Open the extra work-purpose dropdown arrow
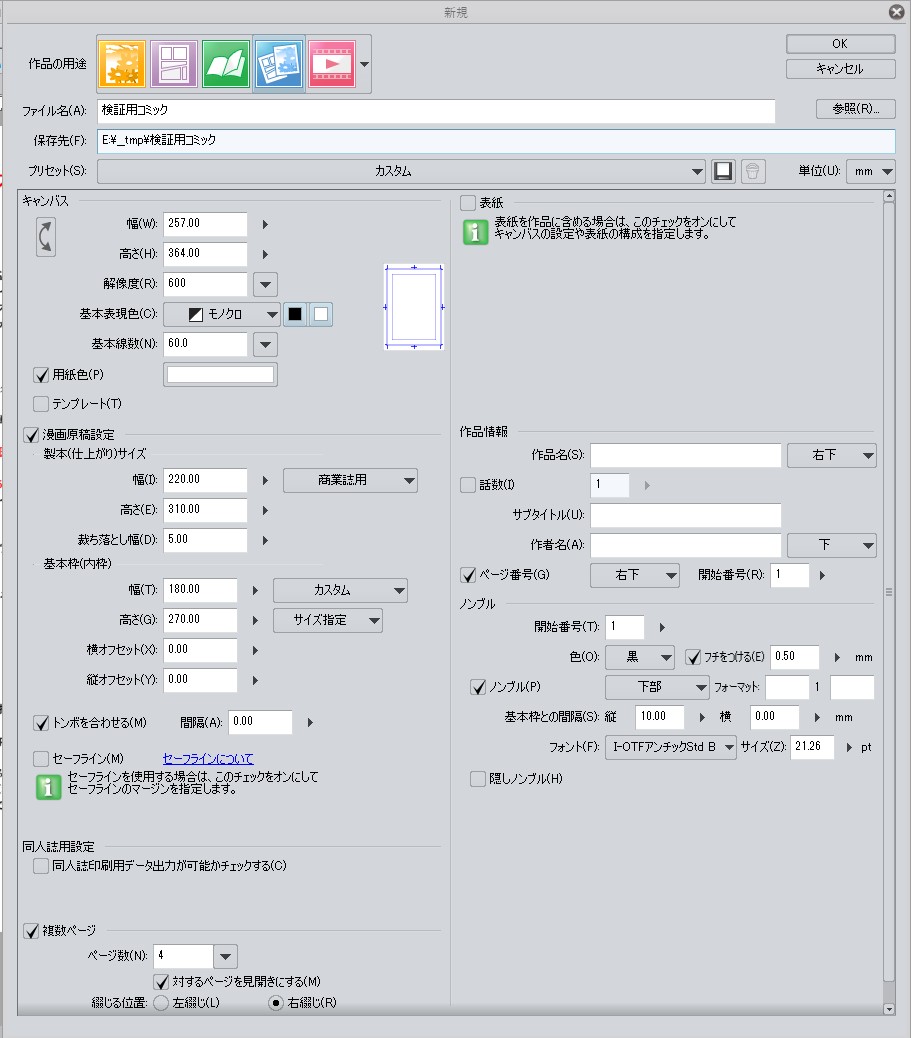 pos(364,64)
